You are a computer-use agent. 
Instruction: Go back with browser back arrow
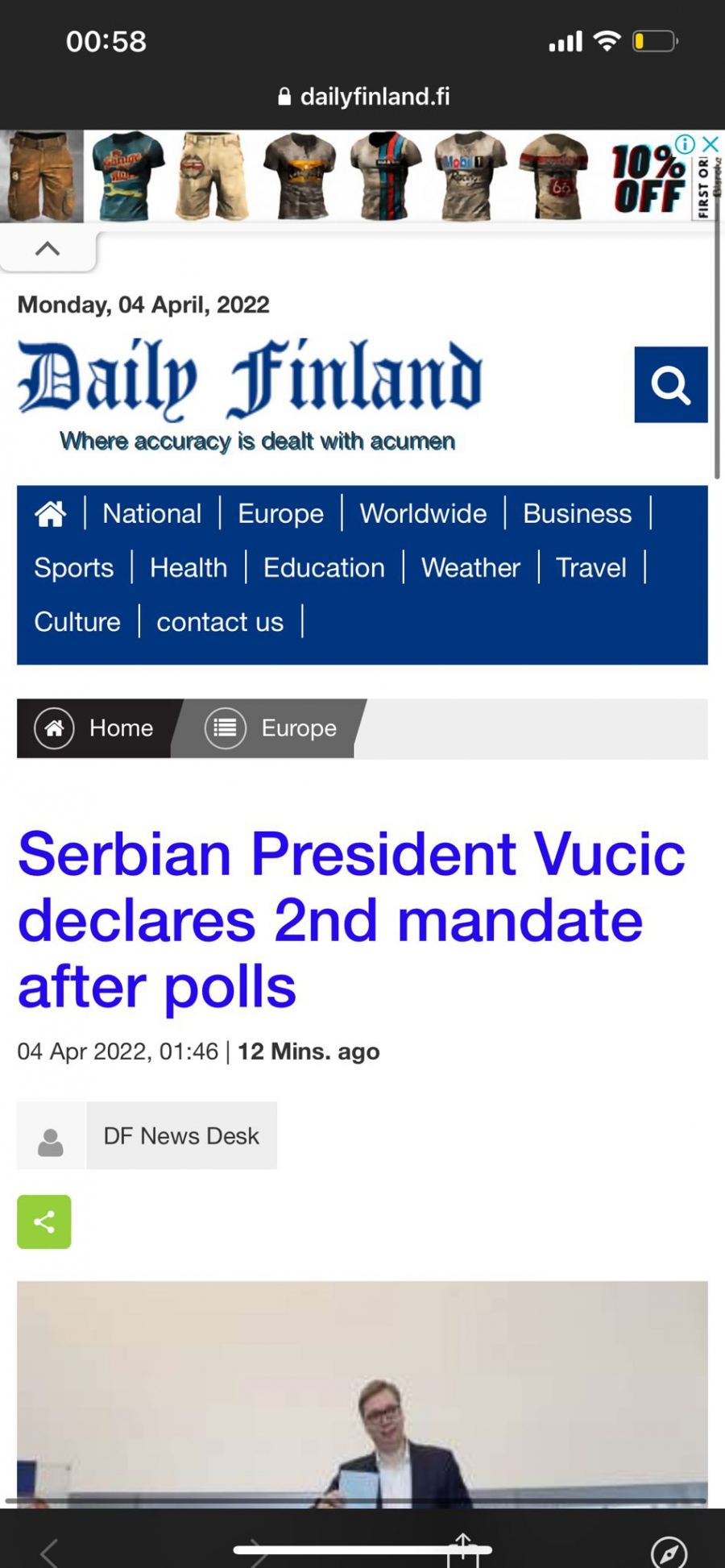coord(50,1551)
